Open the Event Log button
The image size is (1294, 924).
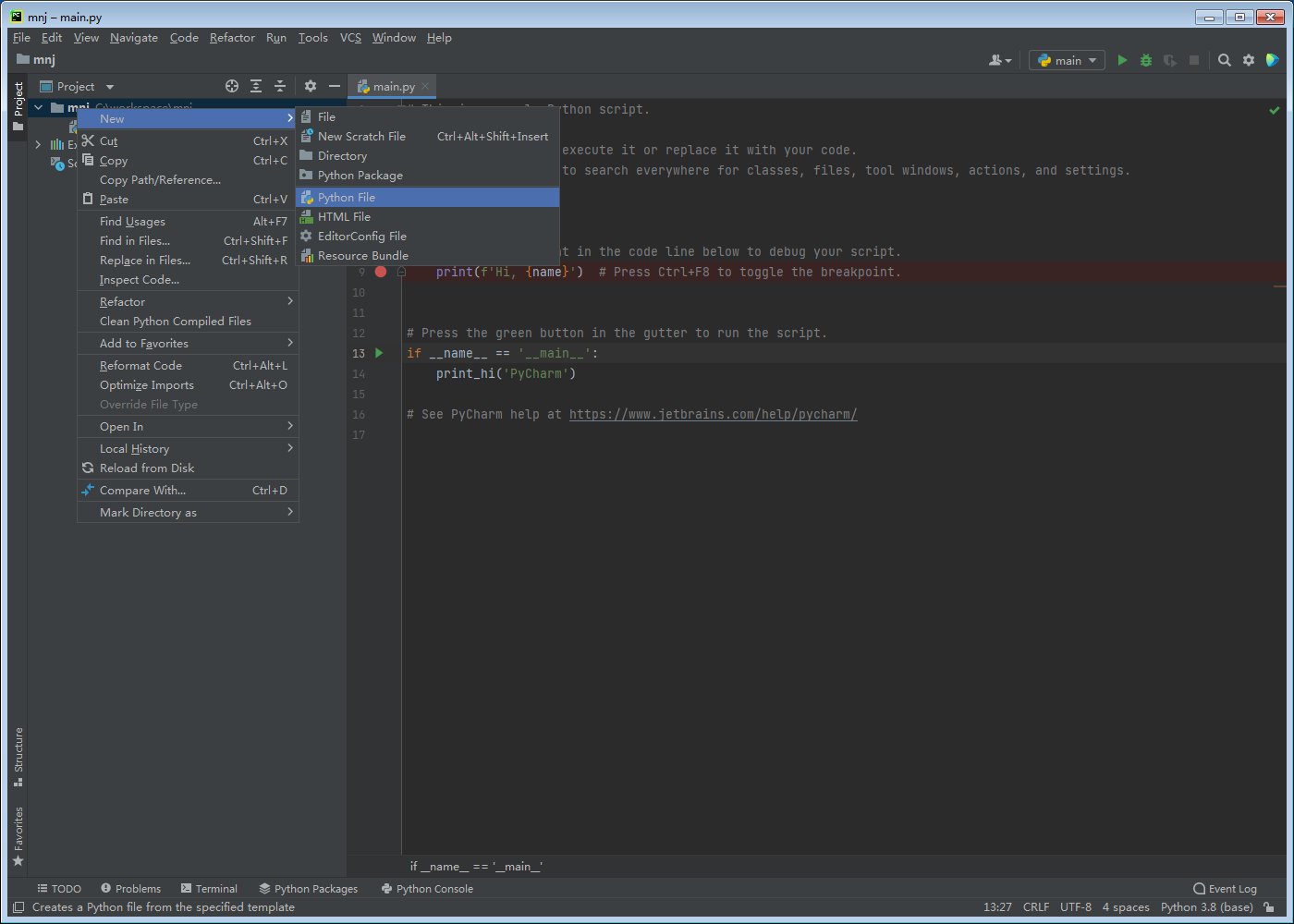point(1226,889)
